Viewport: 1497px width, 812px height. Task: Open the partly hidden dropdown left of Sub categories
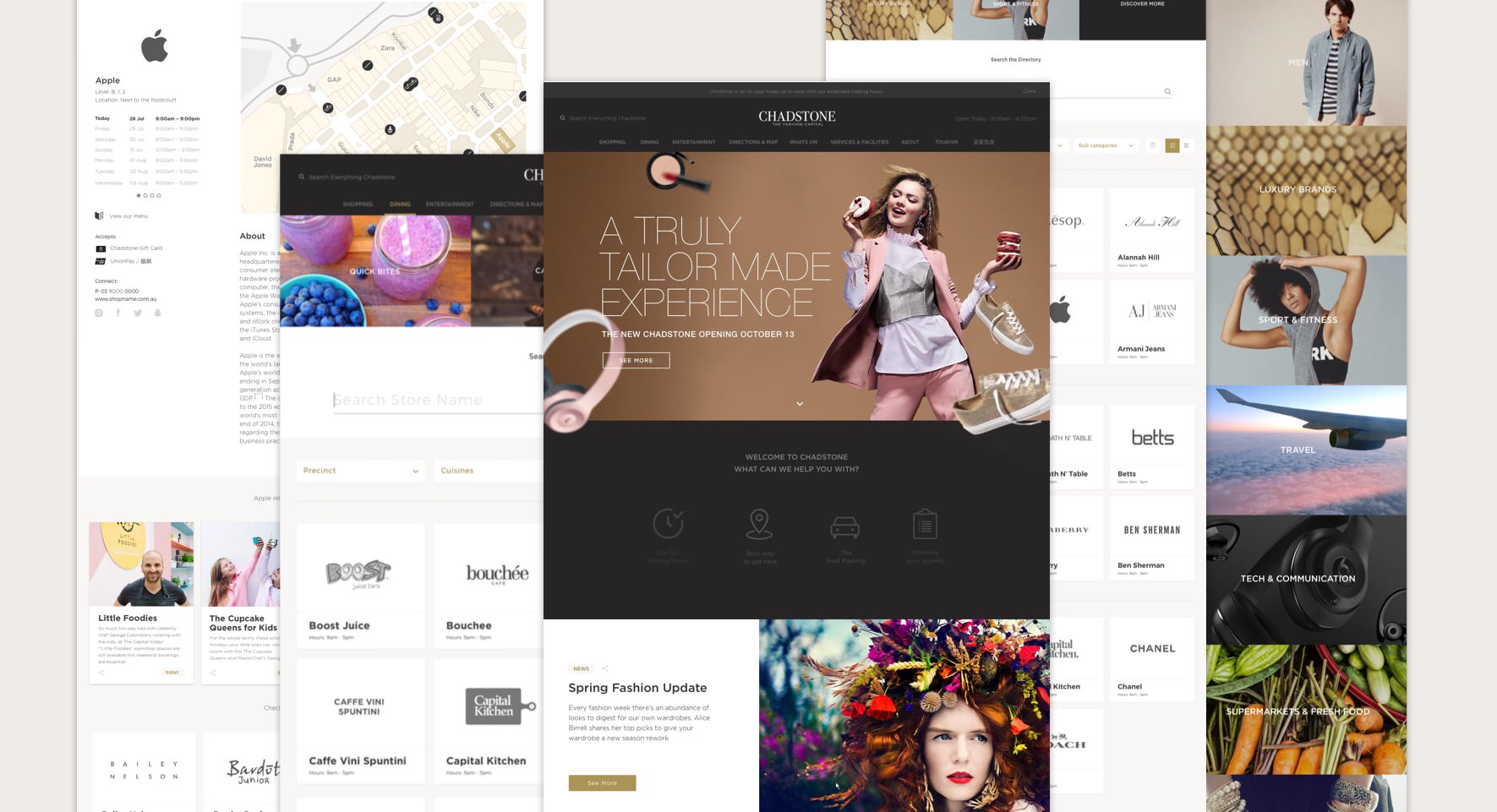pyautogui.click(x=1059, y=145)
